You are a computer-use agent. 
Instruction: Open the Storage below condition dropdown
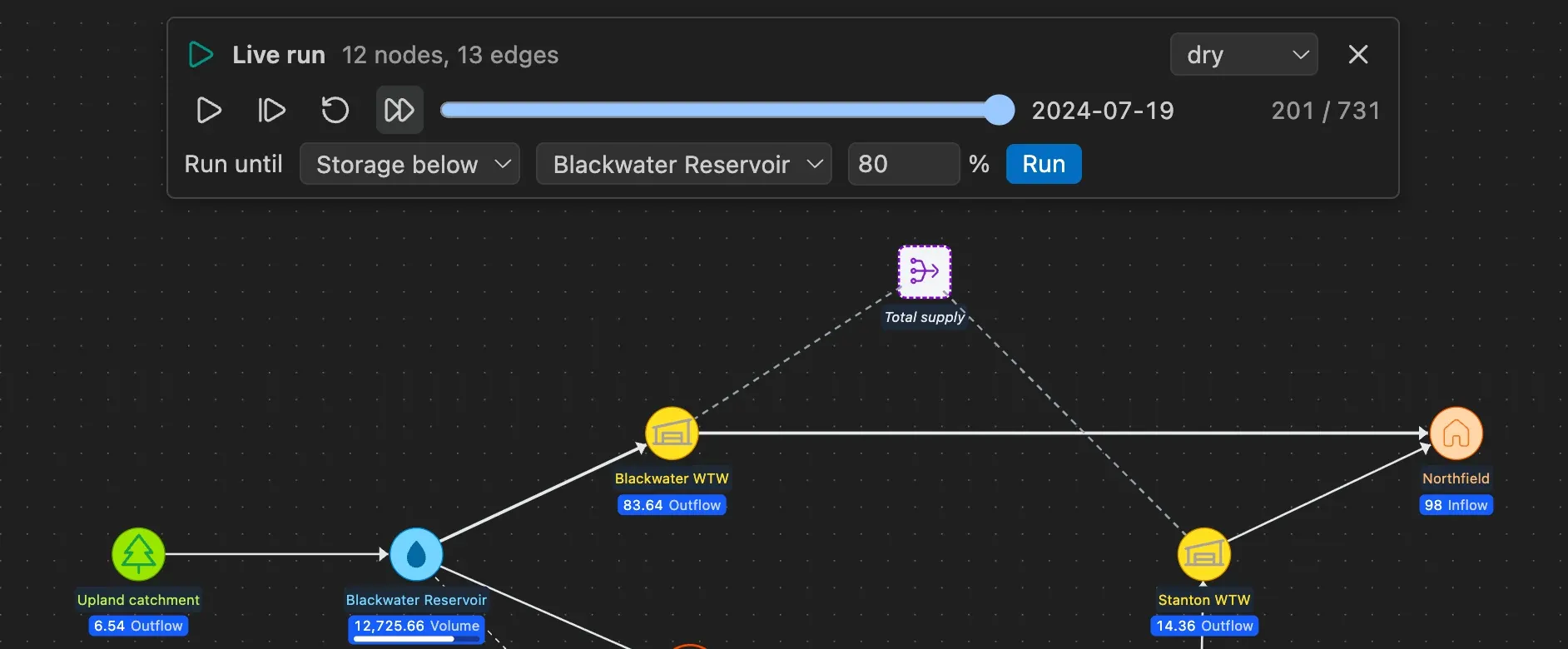pos(409,164)
